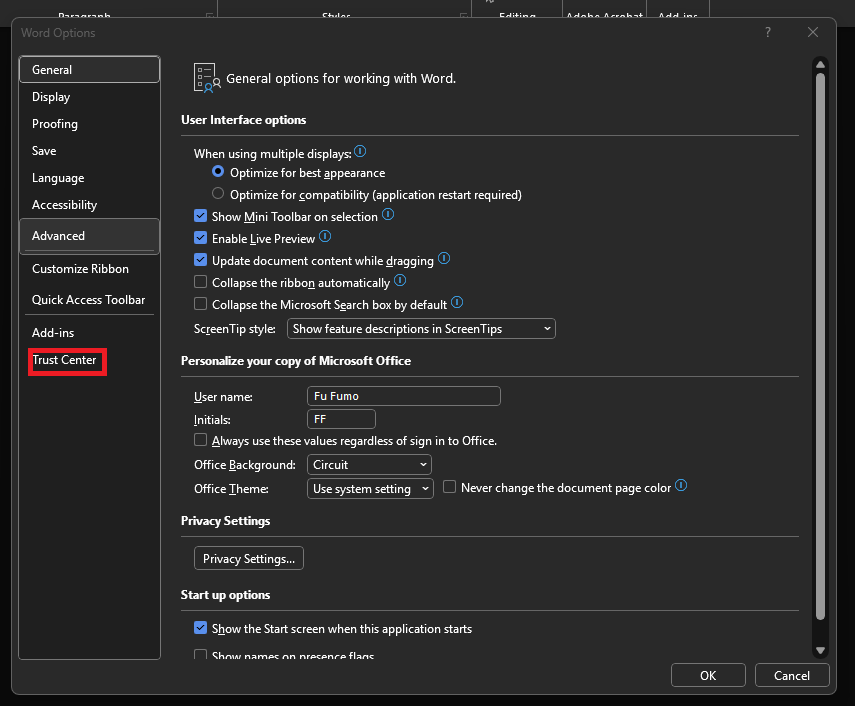Viewport: 855px width, 706px height.
Task: Click the User name text field
Action: 404,396
